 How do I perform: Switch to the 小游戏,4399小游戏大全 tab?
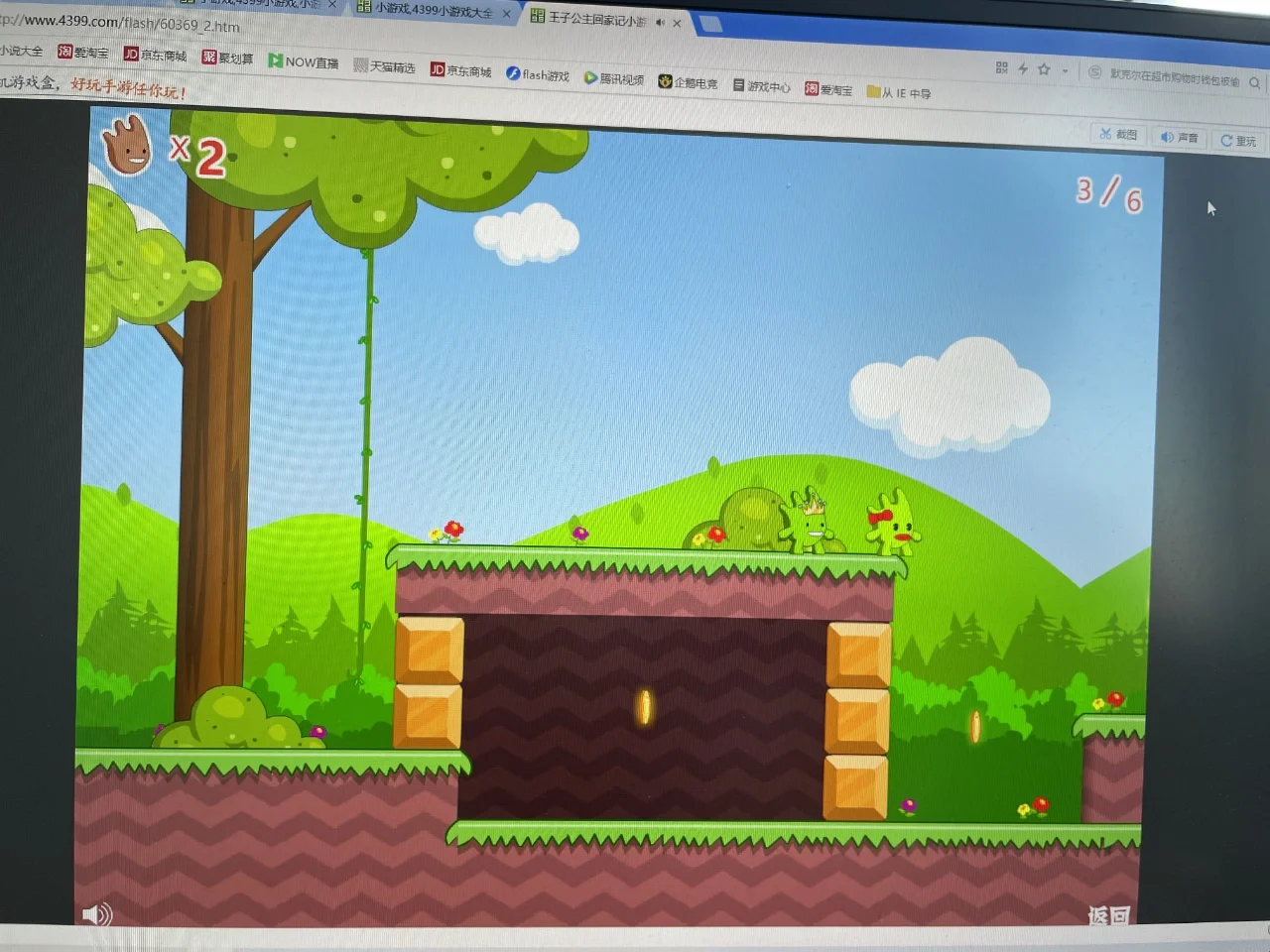tap(425, 10)
